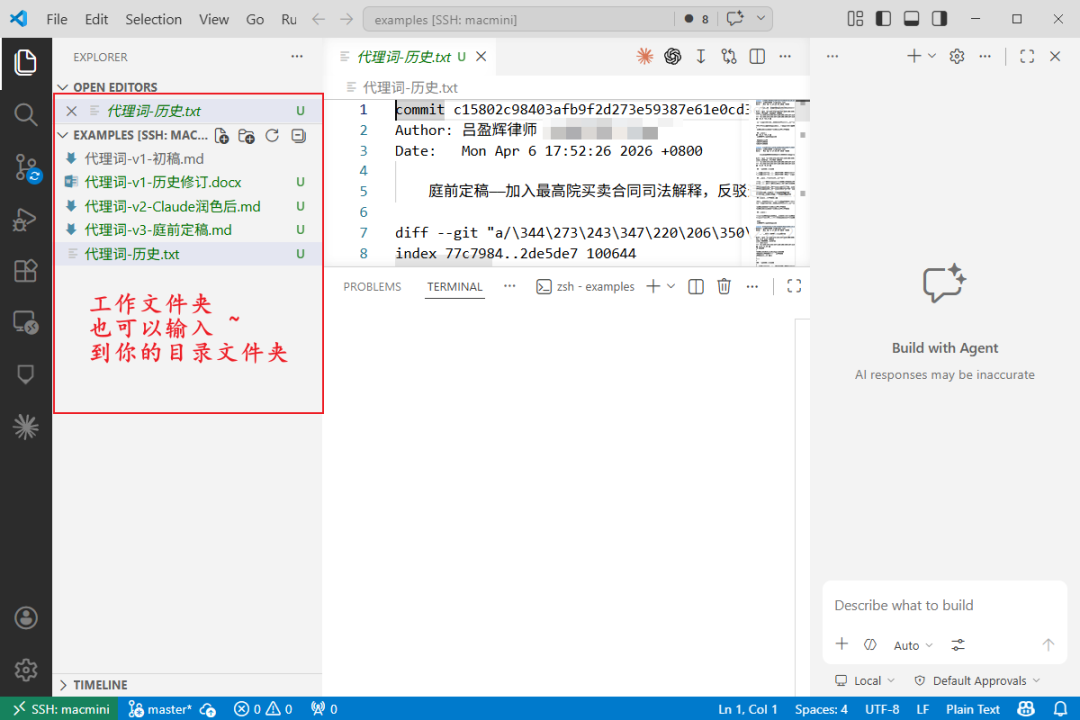Viewport: 1080px width, 720px height.
Task: Open 代理词-v1-历史修订.docx file
Action: click(x=187, y=183)
